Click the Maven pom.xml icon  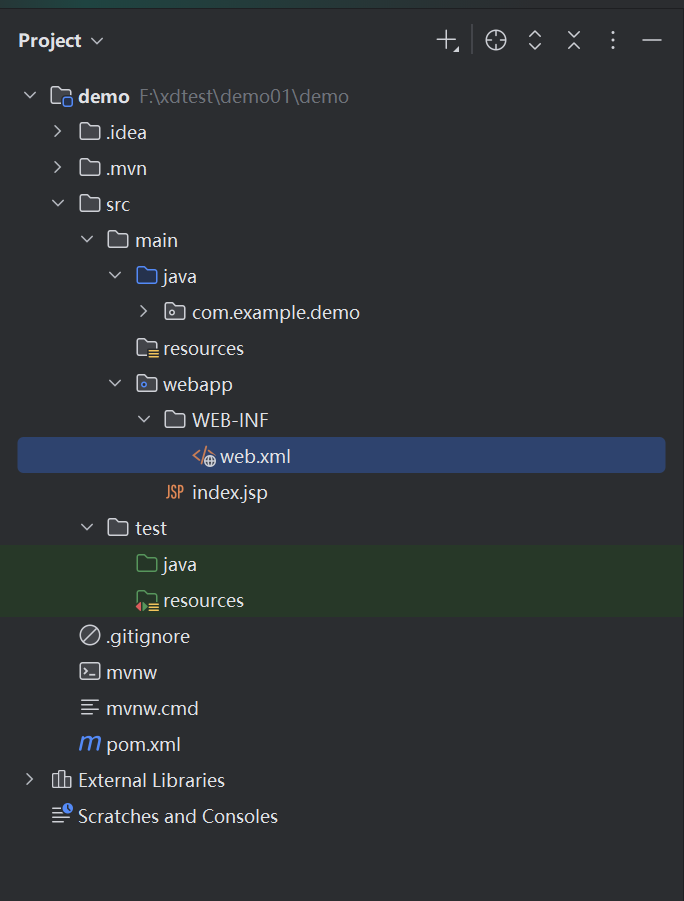pyautogui.click(x=90, y=744)
